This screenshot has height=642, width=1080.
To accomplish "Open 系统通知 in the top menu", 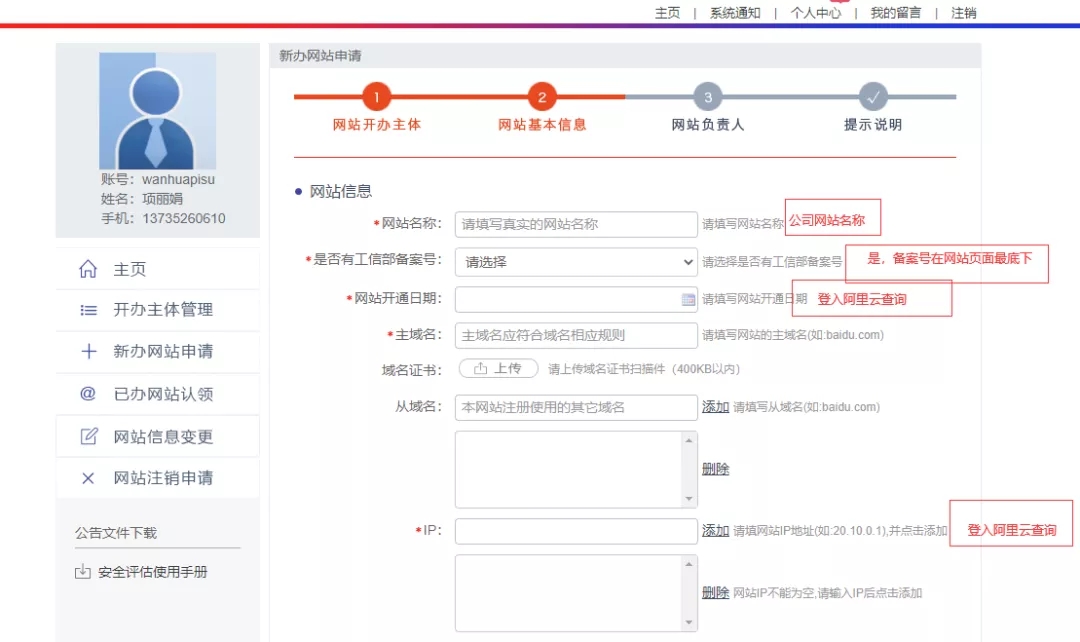I will tap(735, 13).
